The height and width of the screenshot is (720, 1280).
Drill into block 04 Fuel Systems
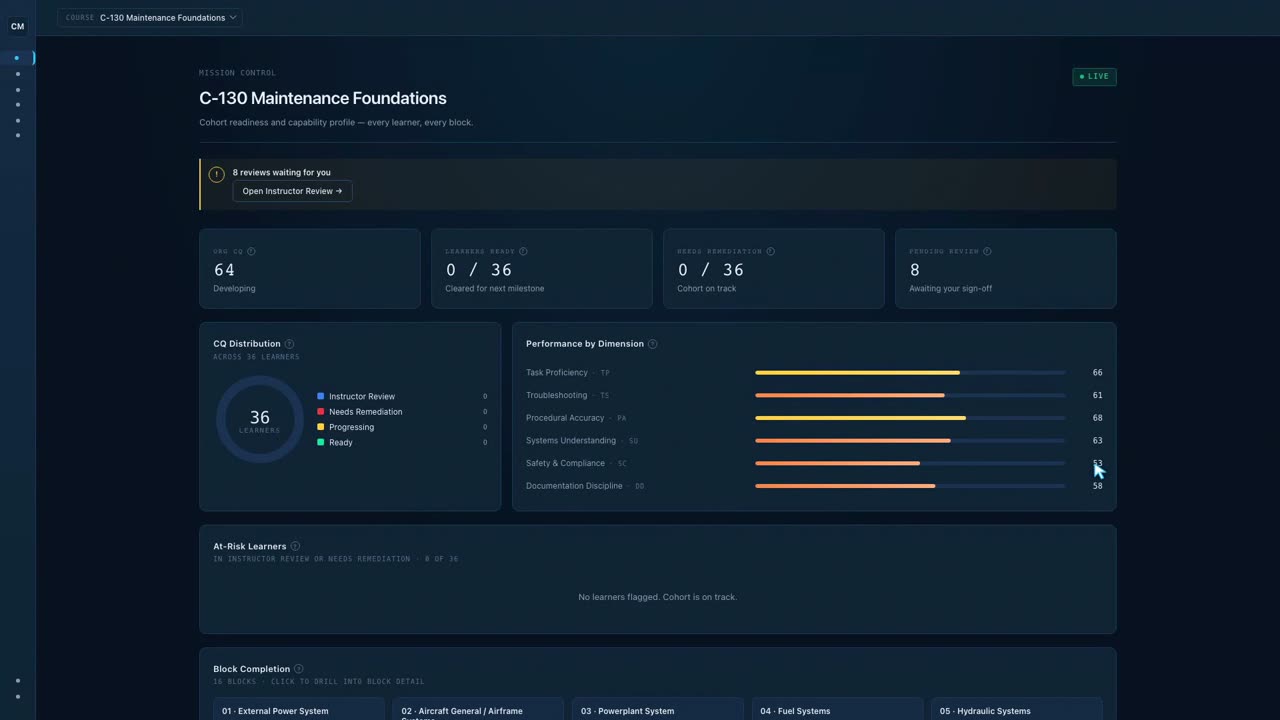837,710
